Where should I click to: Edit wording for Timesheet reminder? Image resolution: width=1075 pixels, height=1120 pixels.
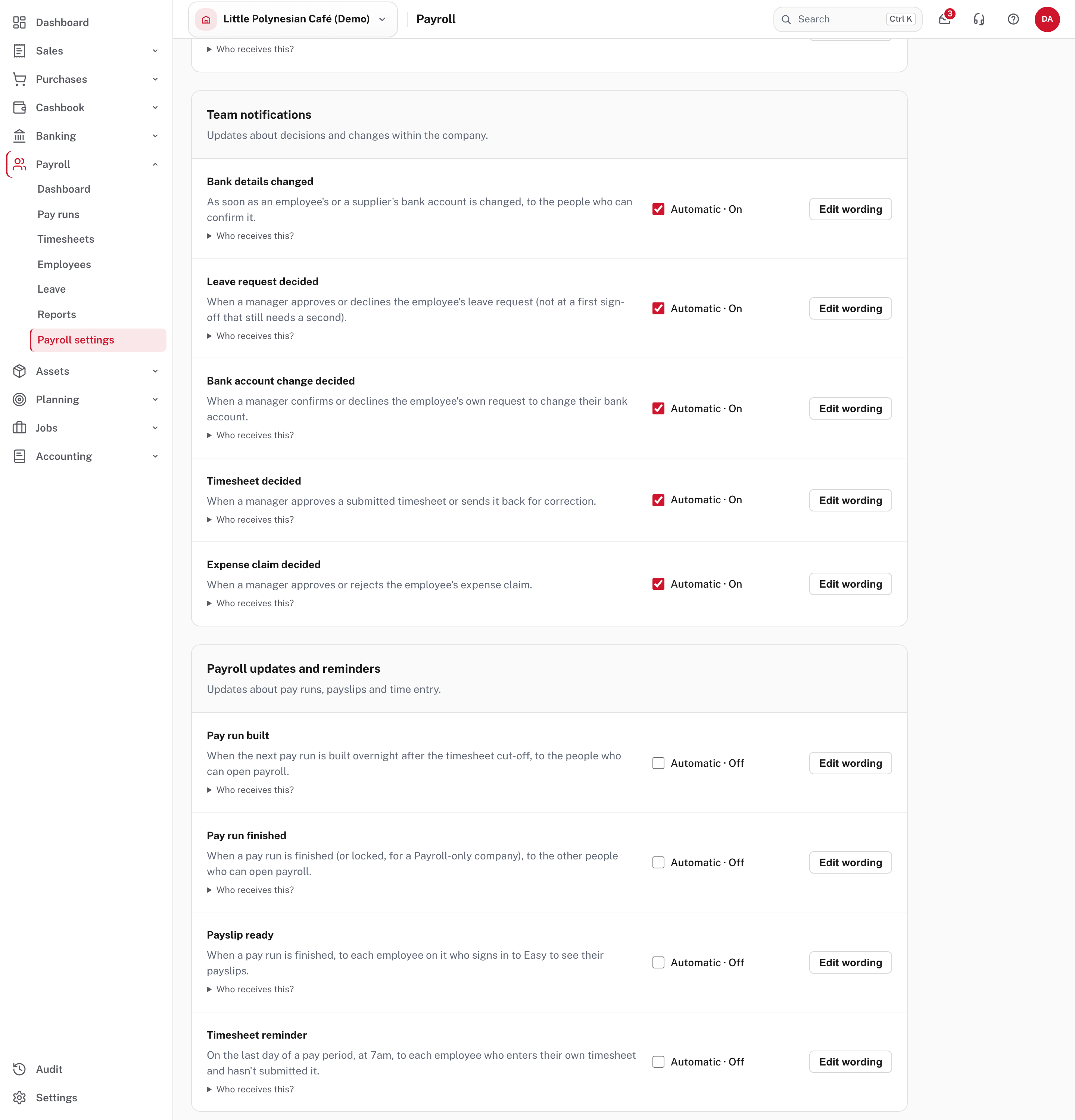pos(850,1062)
